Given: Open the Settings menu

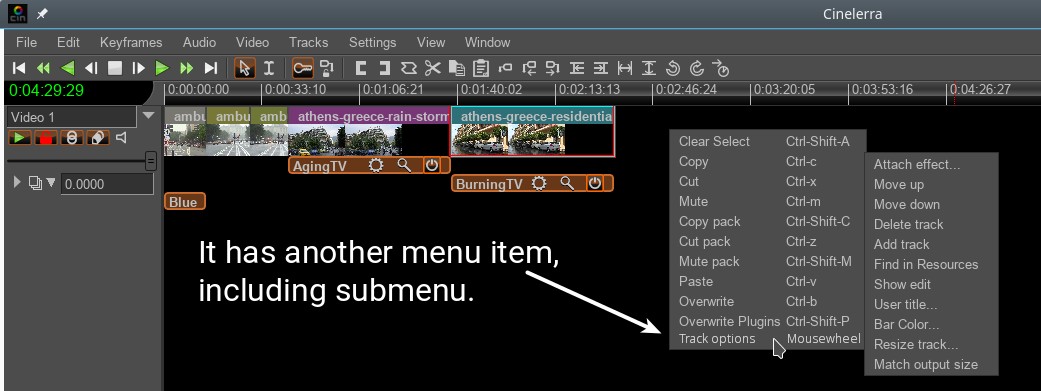Looking at the screenshot, I should tap(372, 42).
